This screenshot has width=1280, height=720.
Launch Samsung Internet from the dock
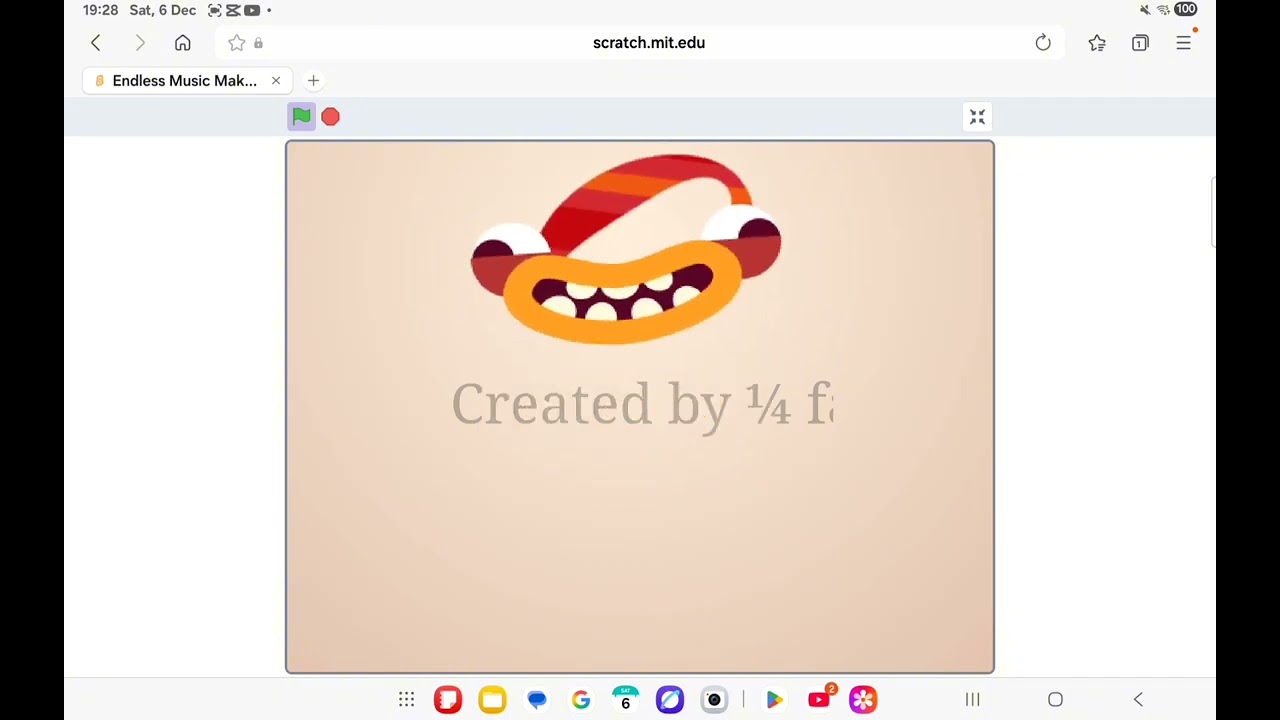pos(670,700)
